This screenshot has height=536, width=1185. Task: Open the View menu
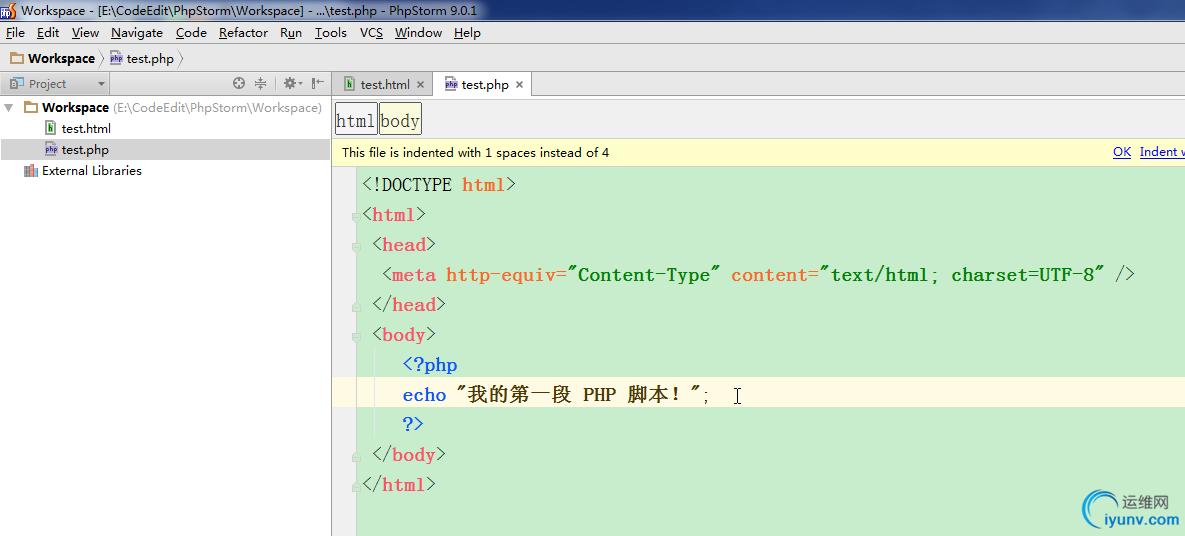[85, 33]
